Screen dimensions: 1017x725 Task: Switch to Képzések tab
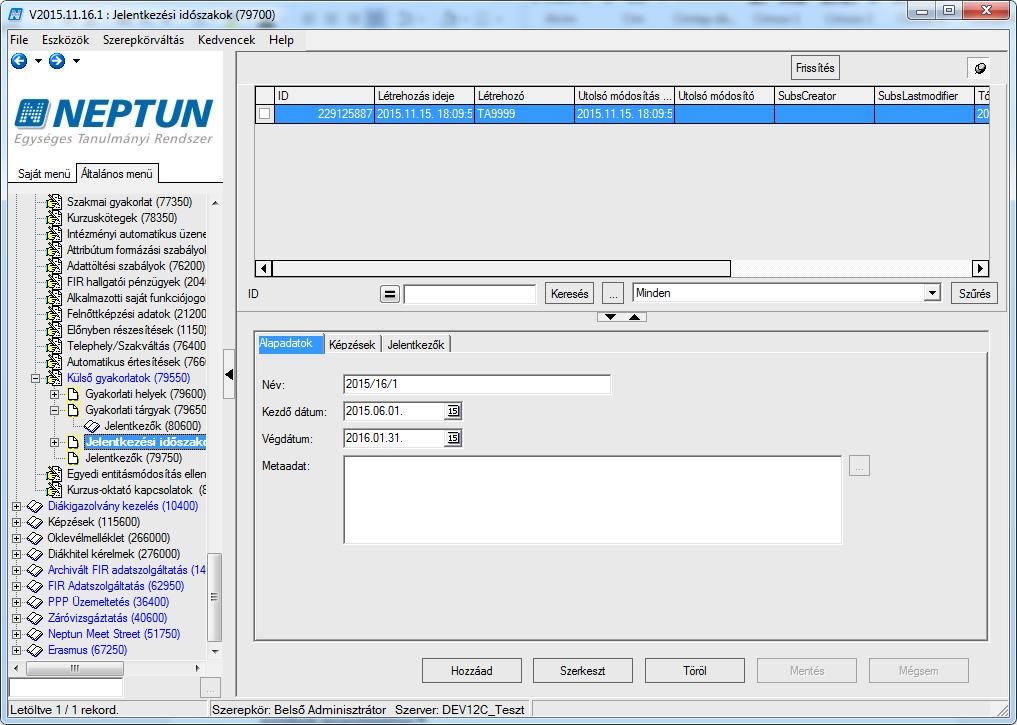coord(352,345)
